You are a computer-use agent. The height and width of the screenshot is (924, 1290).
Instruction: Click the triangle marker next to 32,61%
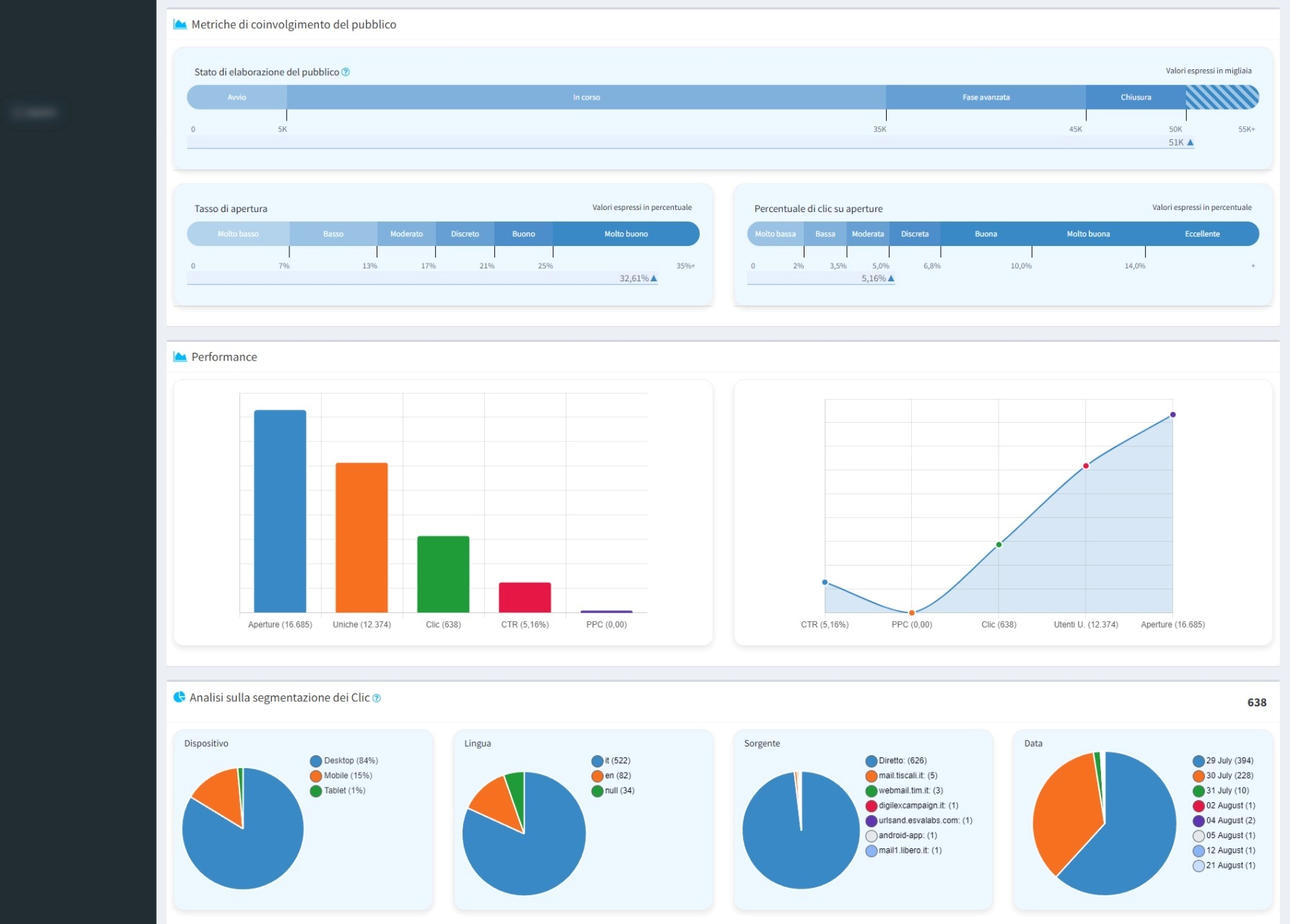click(654, 278)
